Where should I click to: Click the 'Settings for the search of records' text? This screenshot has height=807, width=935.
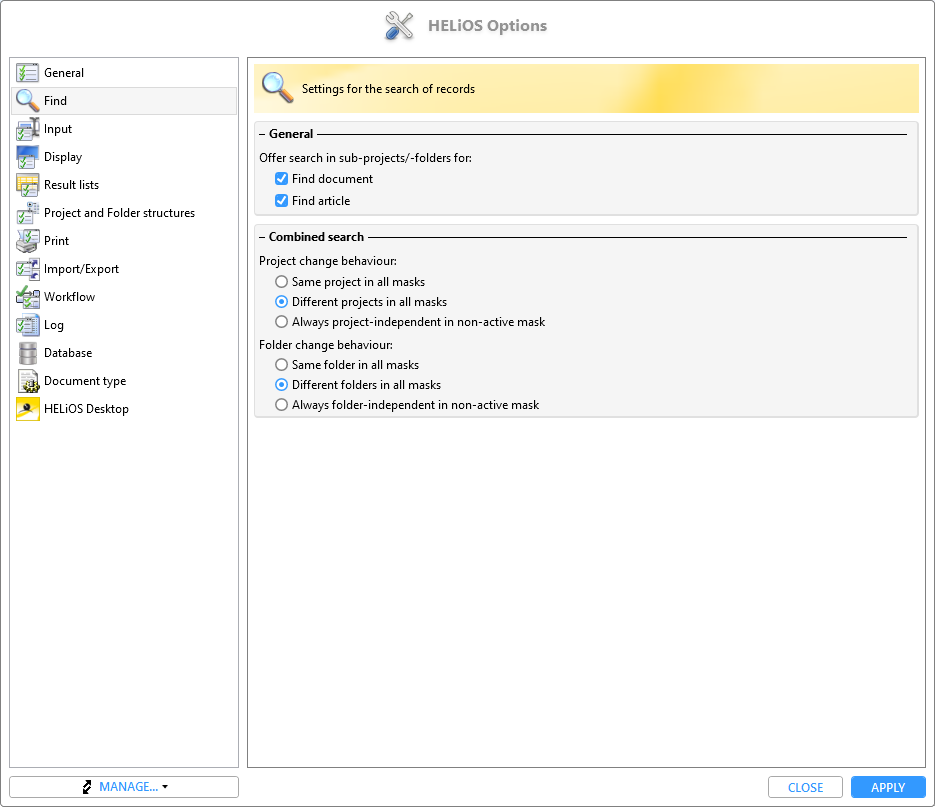click(388, 89)
